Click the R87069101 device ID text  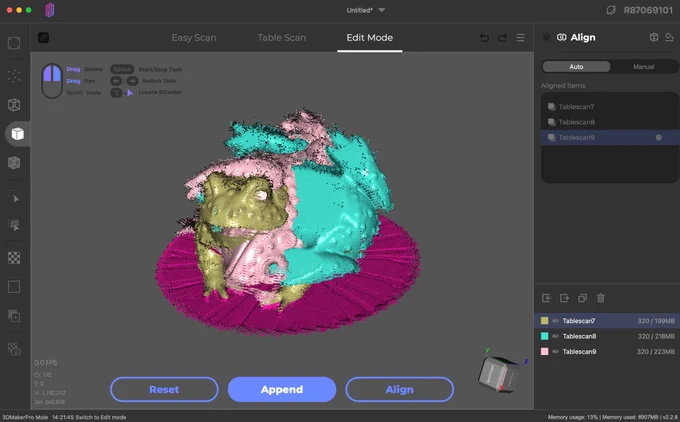click(x=648, y=10)
